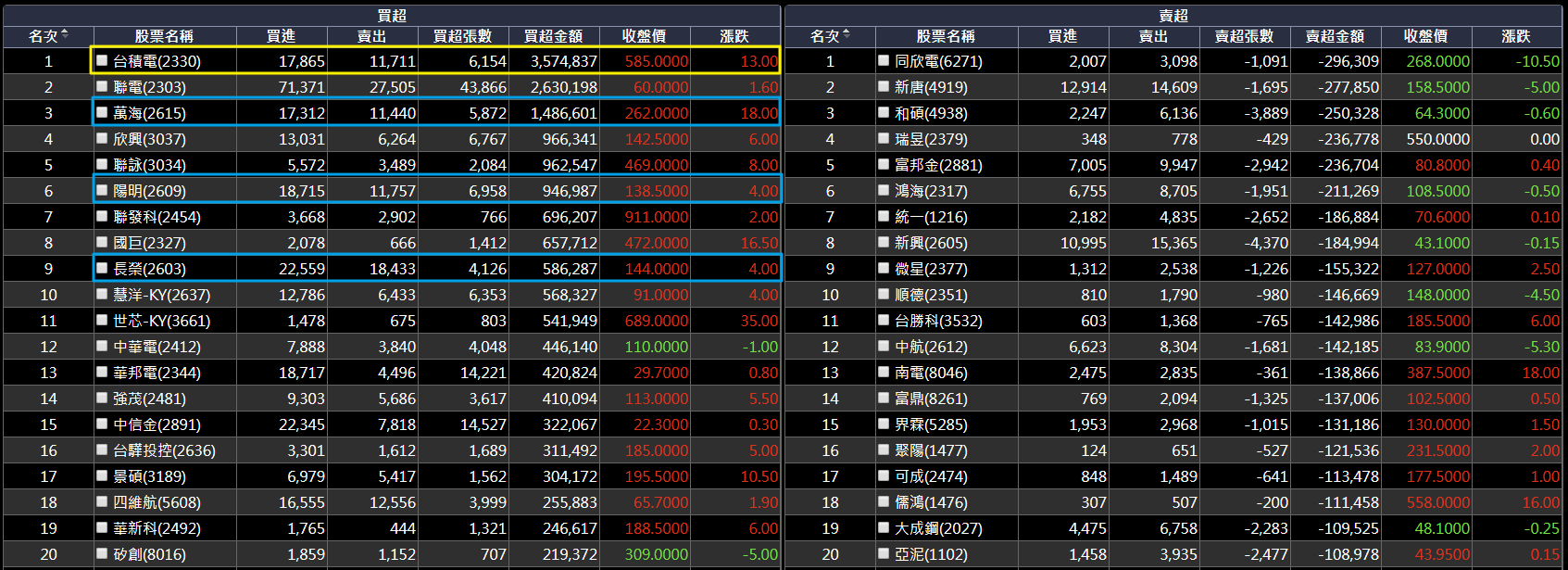Enable the checkbox for 長榮(2603)

click(102, 268)
